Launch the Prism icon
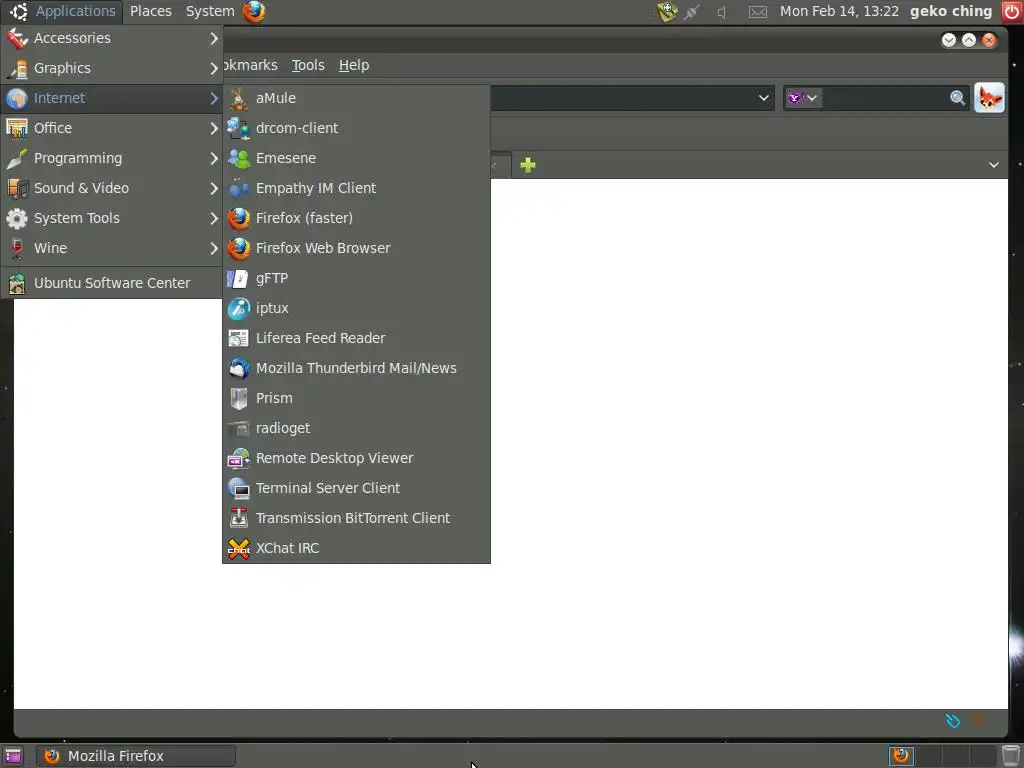The image size is (1024, 768). tap(238, 398)
